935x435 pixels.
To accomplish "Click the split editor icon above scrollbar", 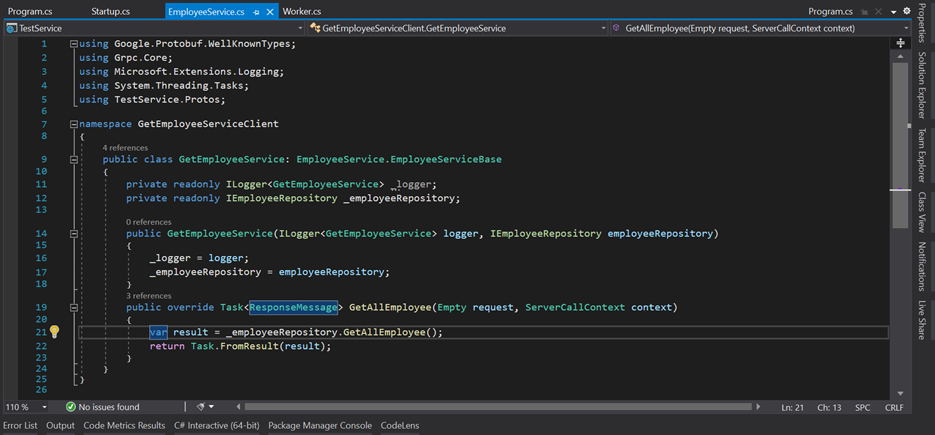I will [x=900, y=43].
